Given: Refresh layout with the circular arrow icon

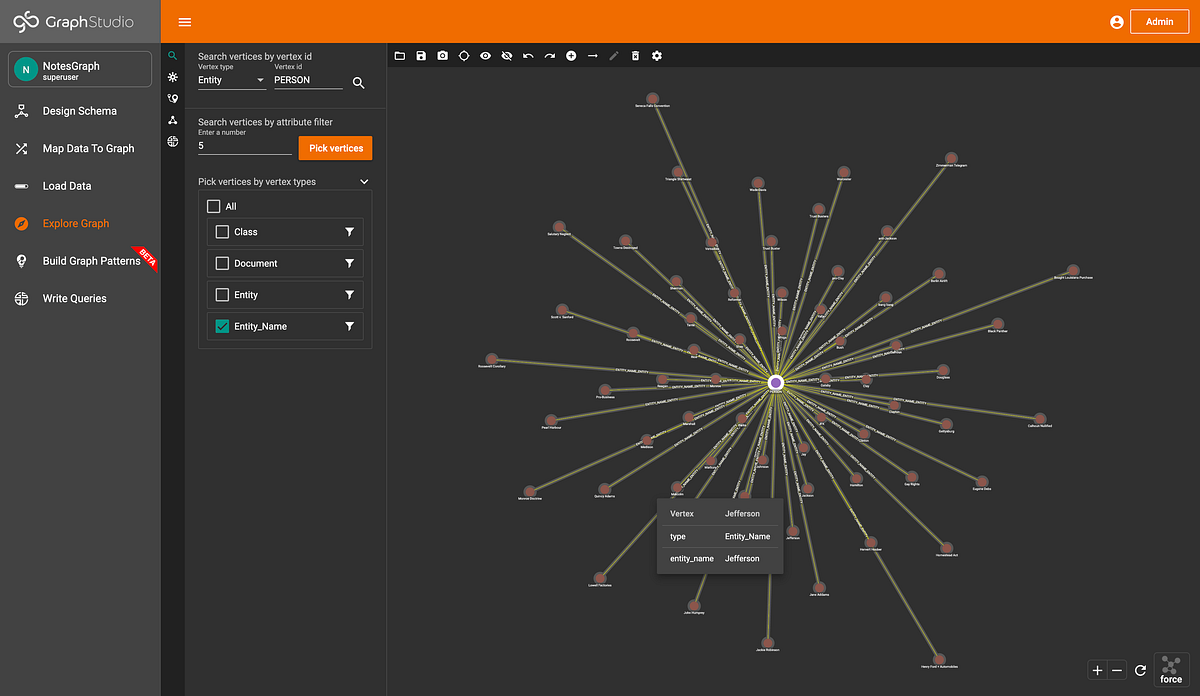Looking at the screenshot, I should [1140, 670].
